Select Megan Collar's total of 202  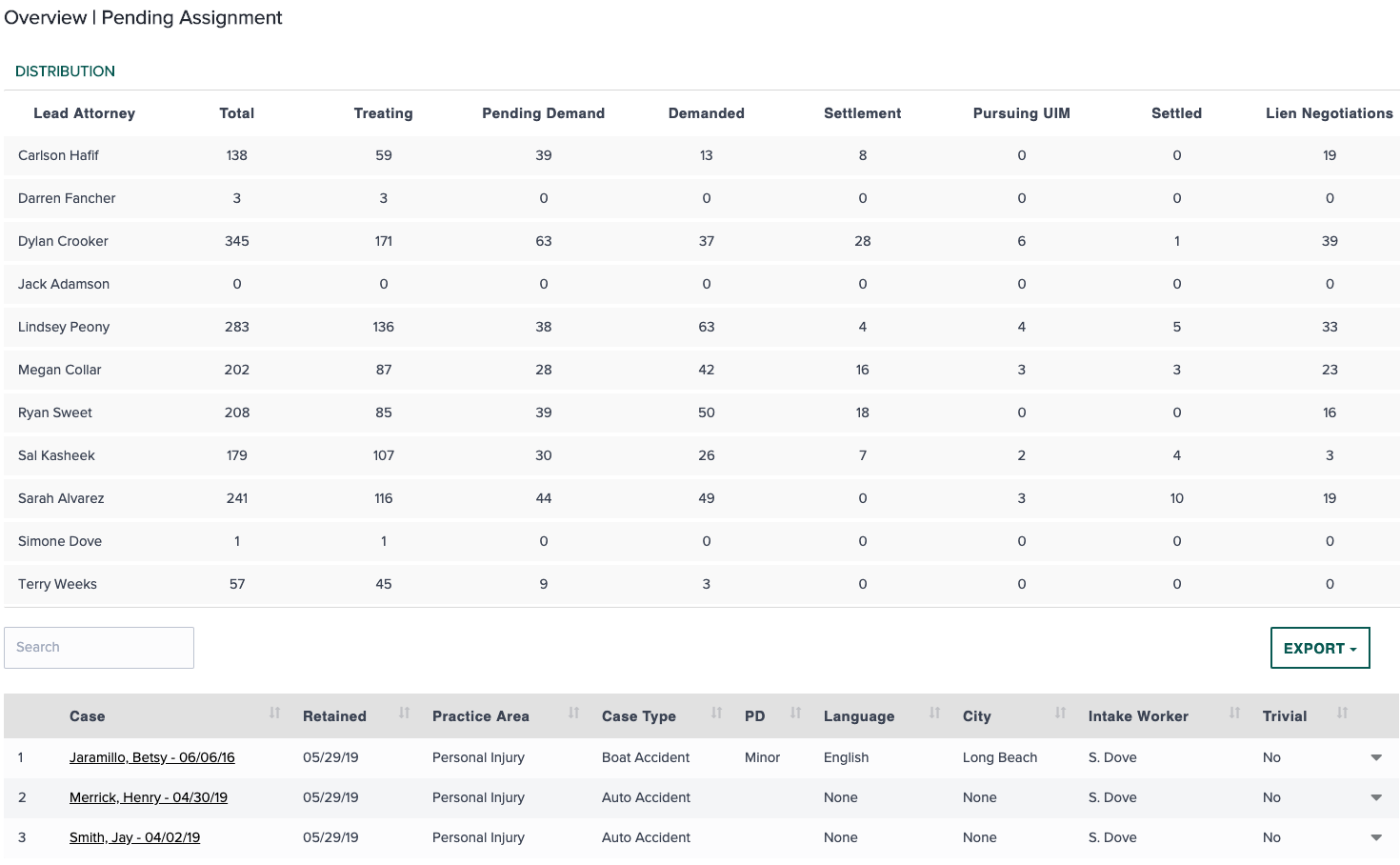[237, 370]
